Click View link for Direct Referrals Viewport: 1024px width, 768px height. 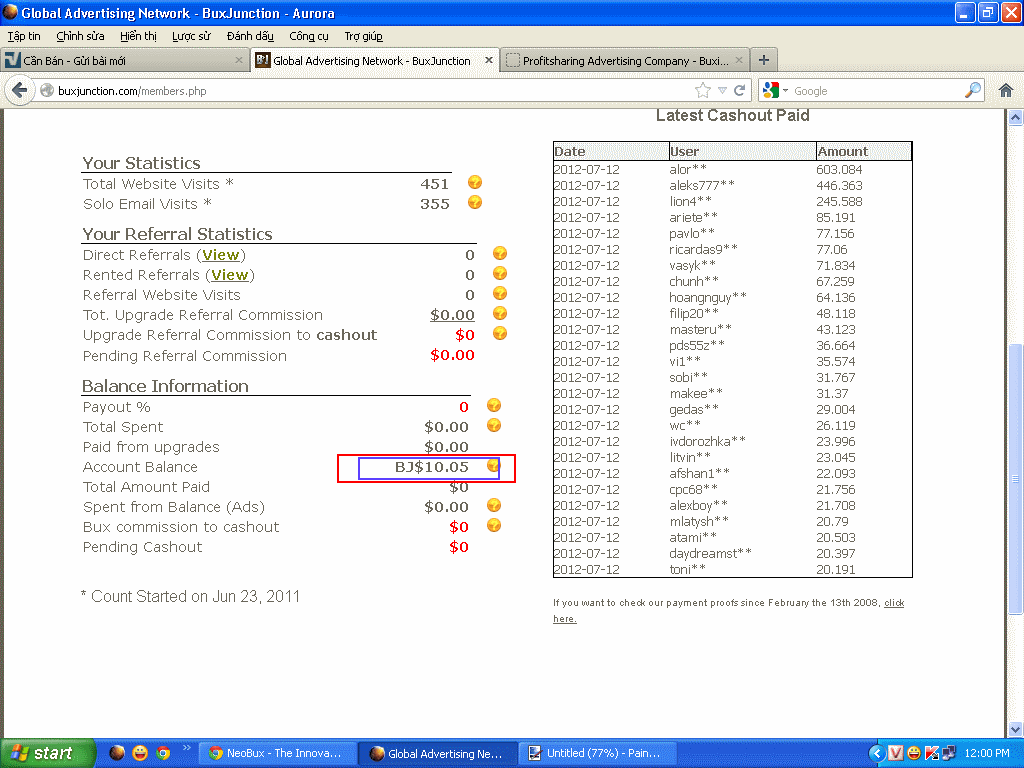pyautogui.click(x=221, y=255)
